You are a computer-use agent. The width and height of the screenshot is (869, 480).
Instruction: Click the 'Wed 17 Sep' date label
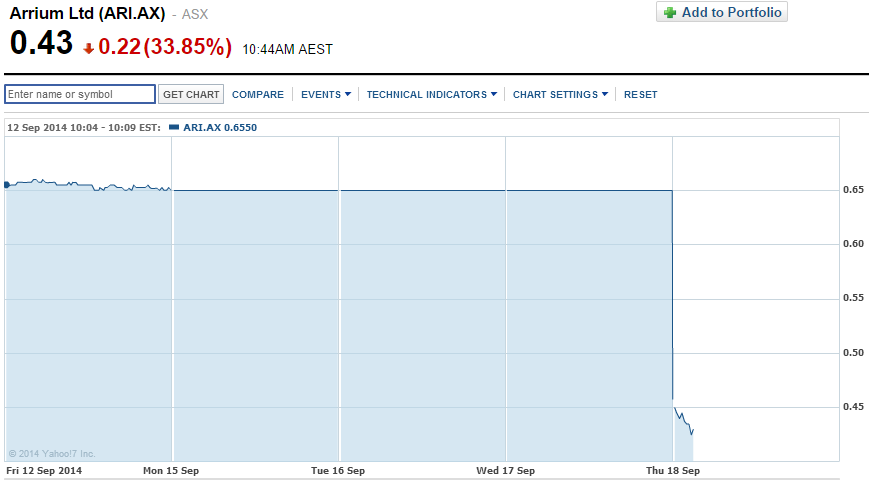(505, 470)
